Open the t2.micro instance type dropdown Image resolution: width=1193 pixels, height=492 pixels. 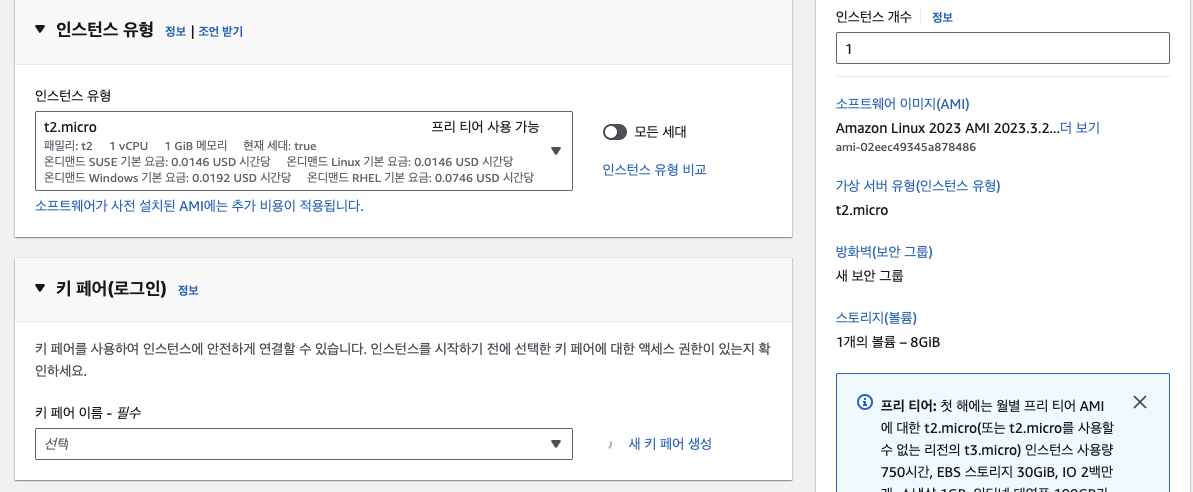point(557,151)
